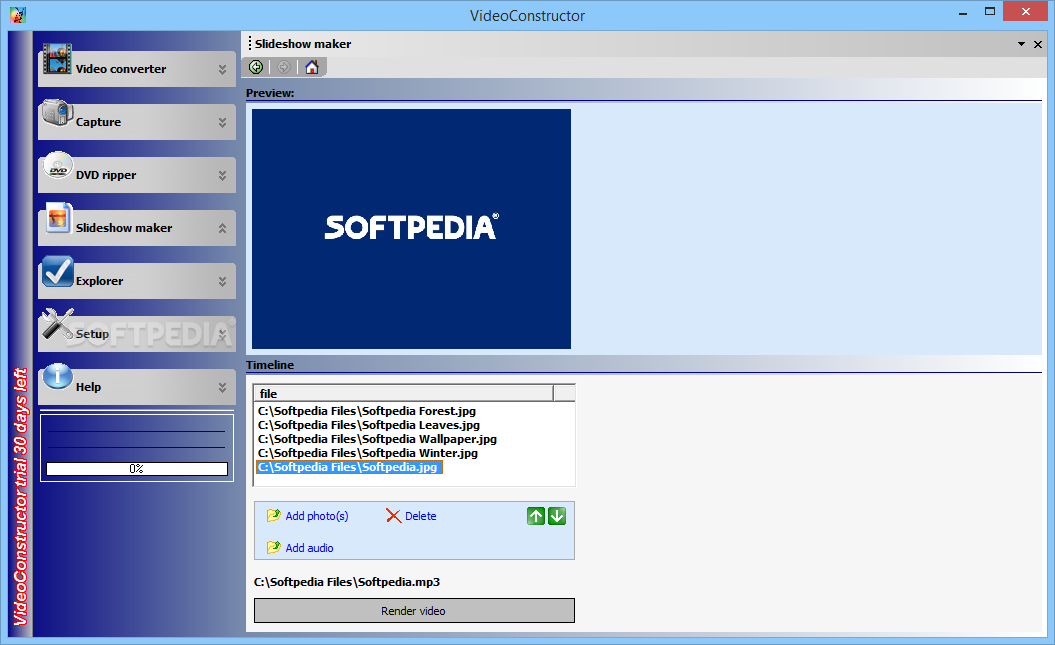Select Softpedia Leaves.jpg in the timeline
Image resolution: width=1055 pixels, height=645 pixels.
369,425
